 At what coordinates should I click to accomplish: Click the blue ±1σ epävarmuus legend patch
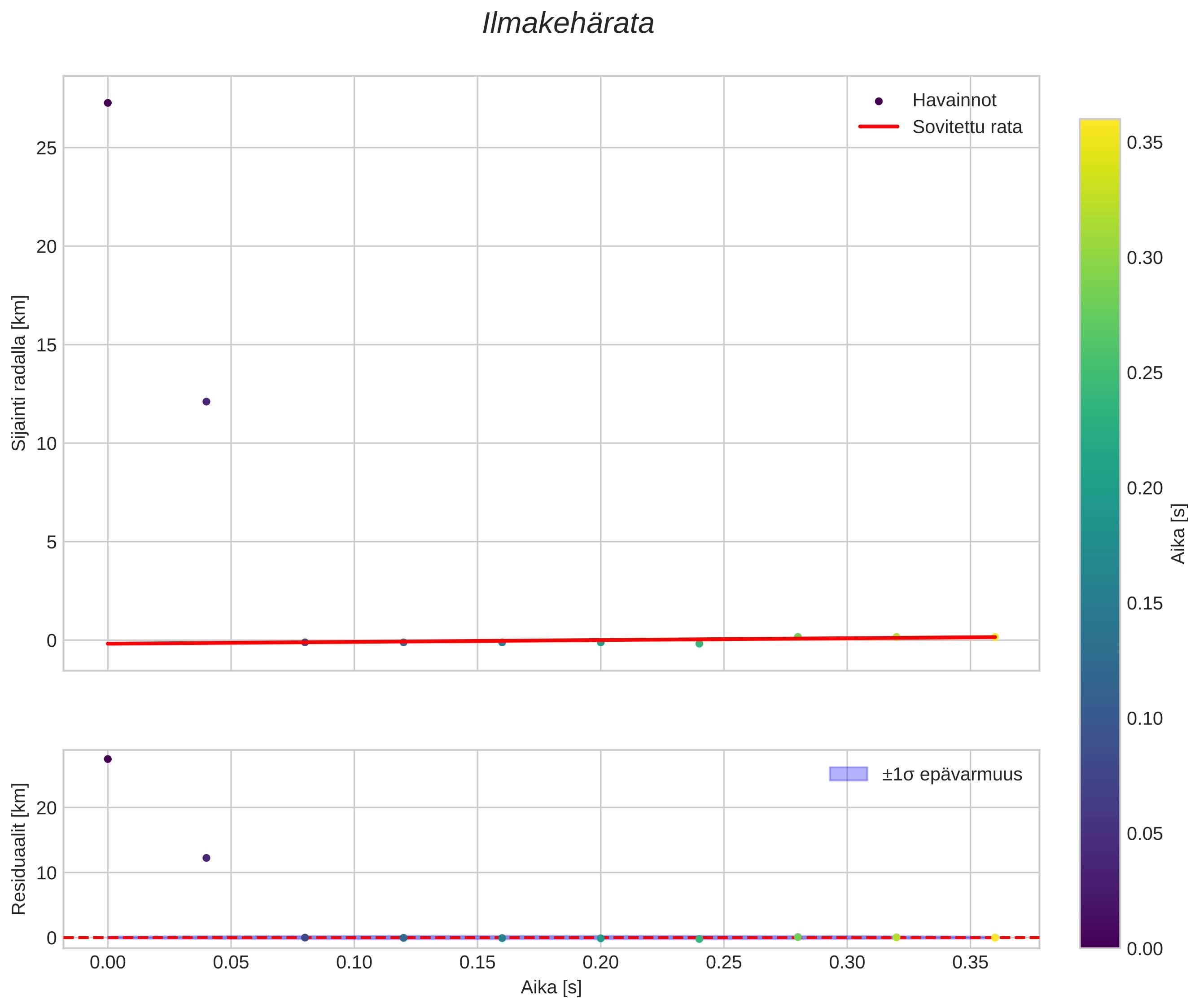point(848,774)
